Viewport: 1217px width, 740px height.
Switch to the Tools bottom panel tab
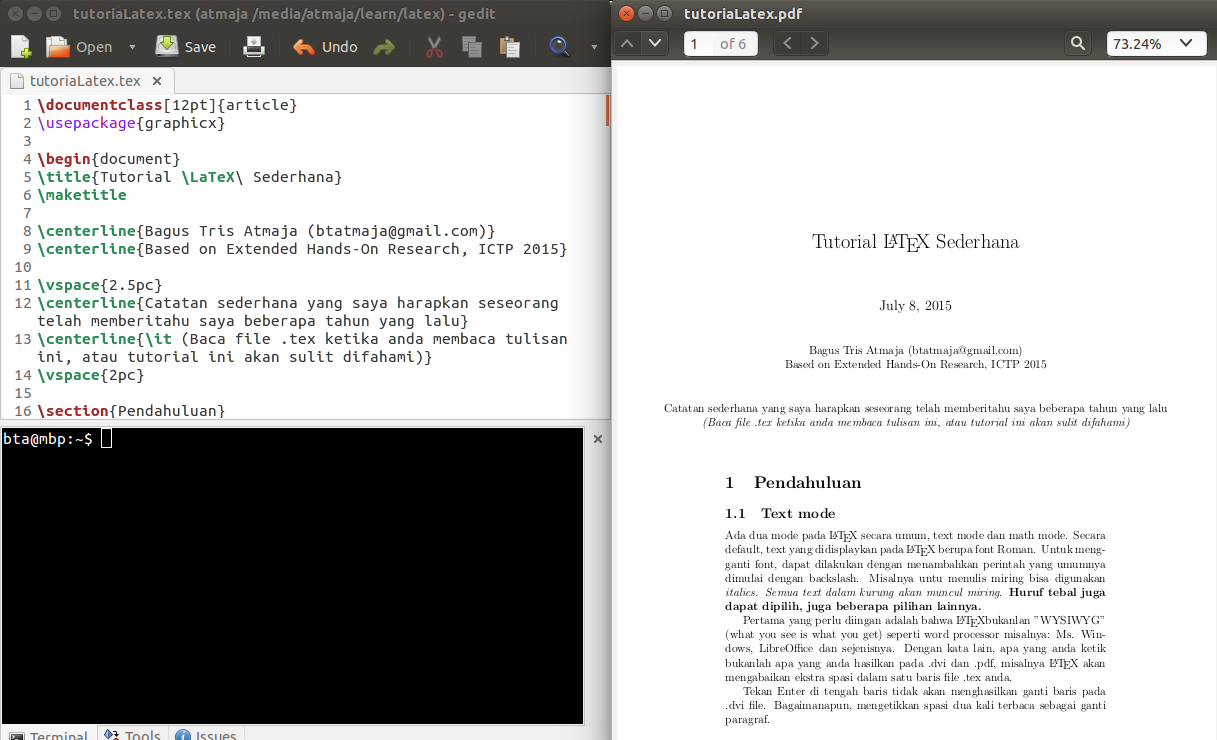132,735
